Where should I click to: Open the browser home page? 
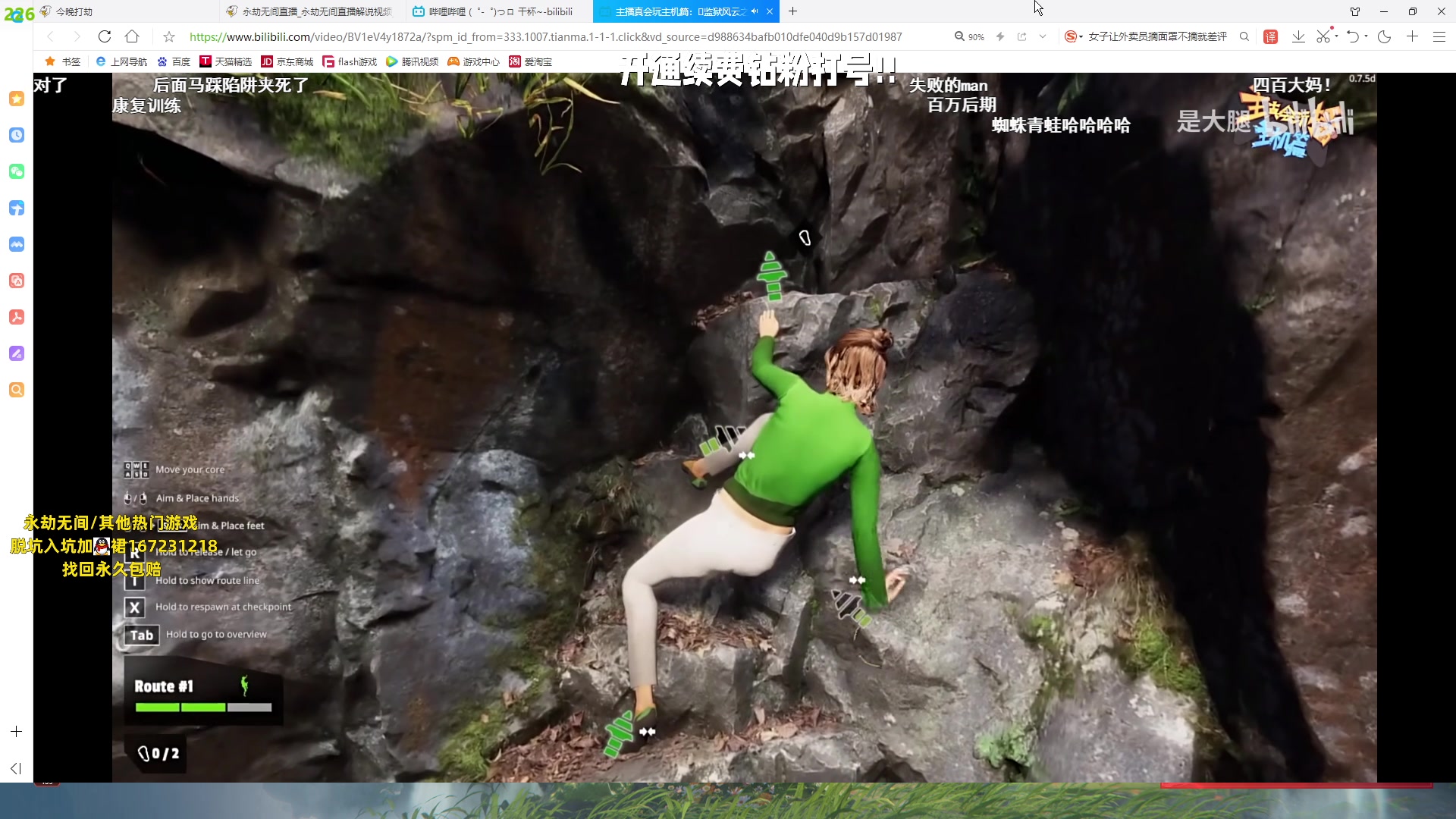pyautogui.click(x=132, y=36)
